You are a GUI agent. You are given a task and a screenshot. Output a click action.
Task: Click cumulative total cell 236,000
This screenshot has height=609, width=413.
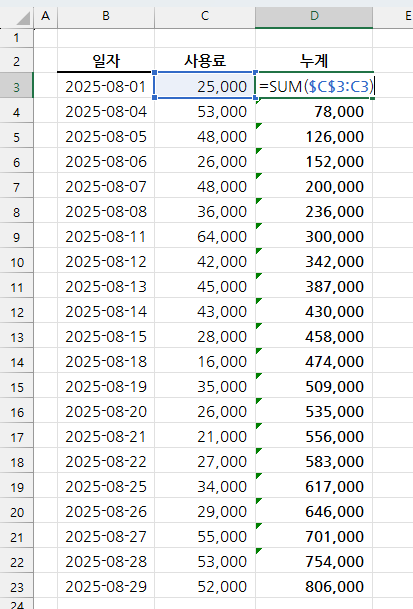[x=314, y=211]
